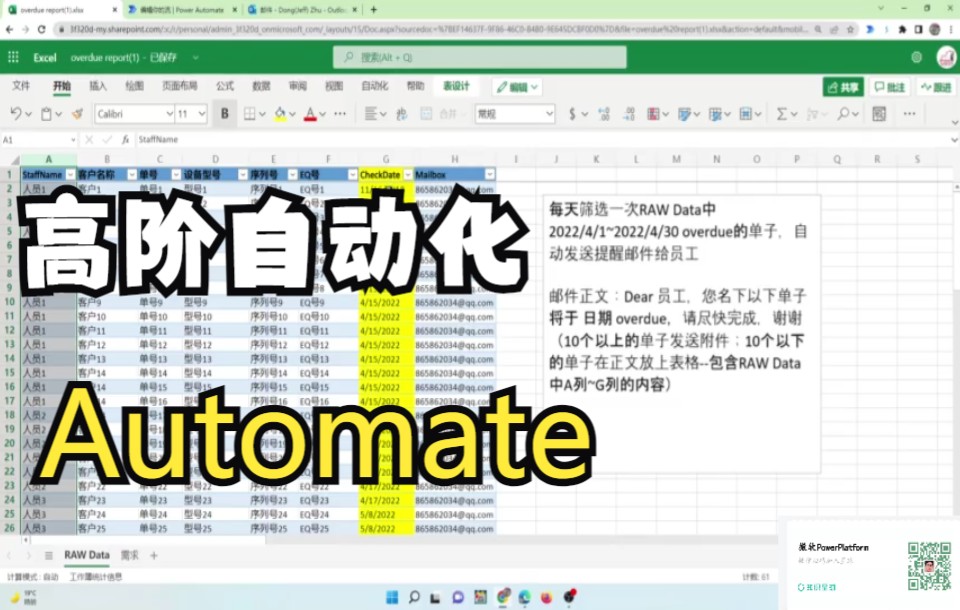Click the 批注 comments button
960x610 pixels.
coord(890,87)
